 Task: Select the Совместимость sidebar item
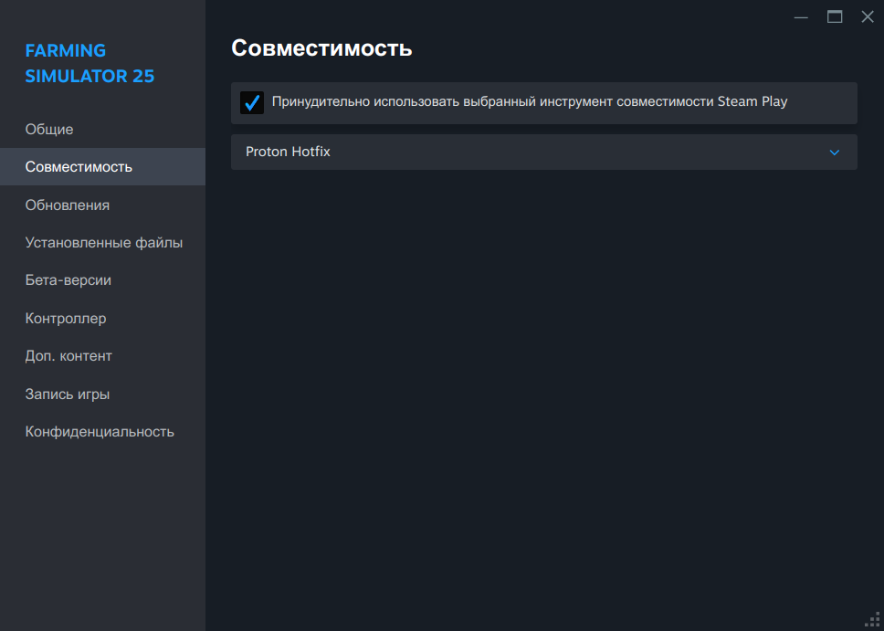click(103, 167)
